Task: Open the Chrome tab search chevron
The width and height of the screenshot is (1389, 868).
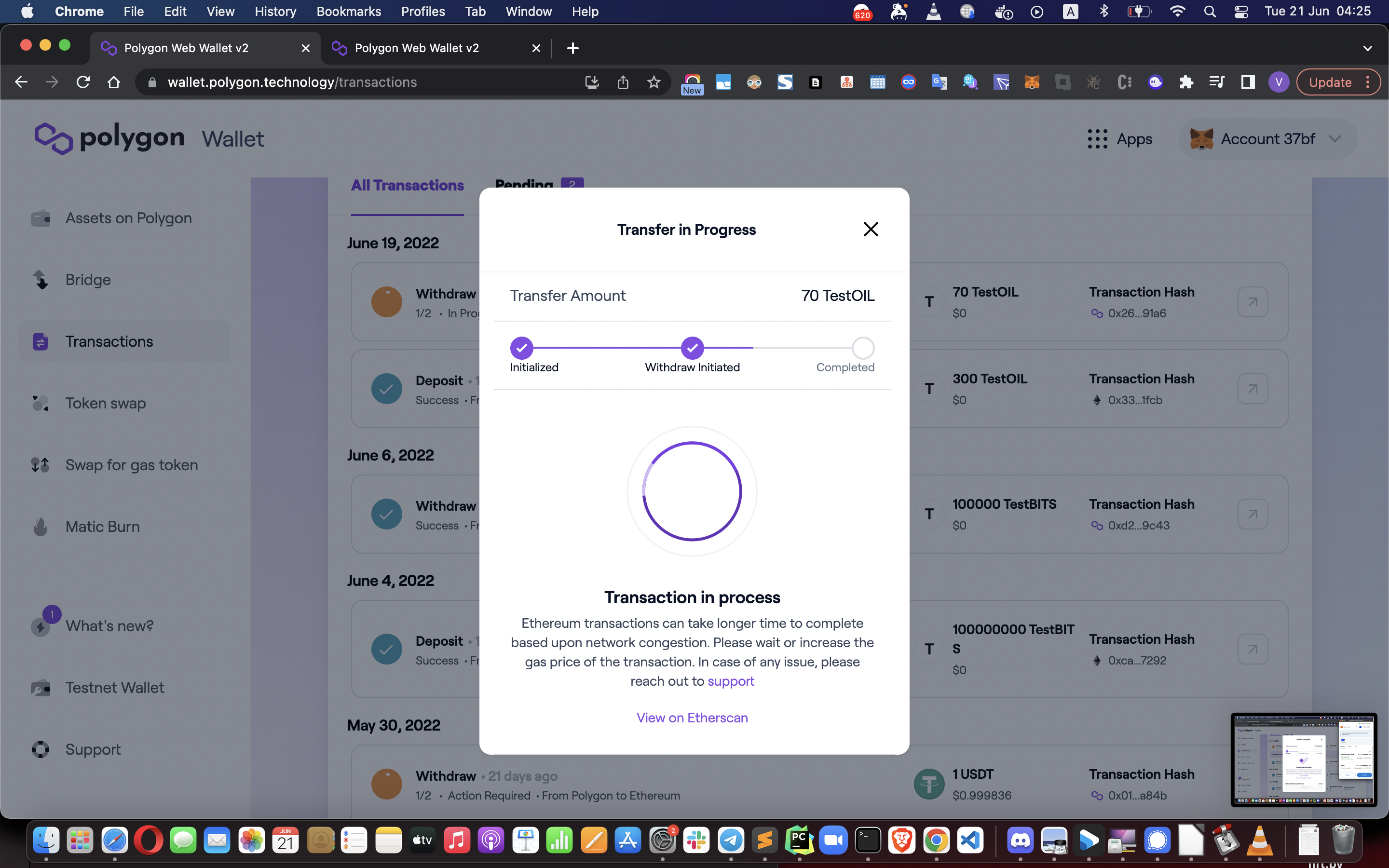Action: (1367, 48)
